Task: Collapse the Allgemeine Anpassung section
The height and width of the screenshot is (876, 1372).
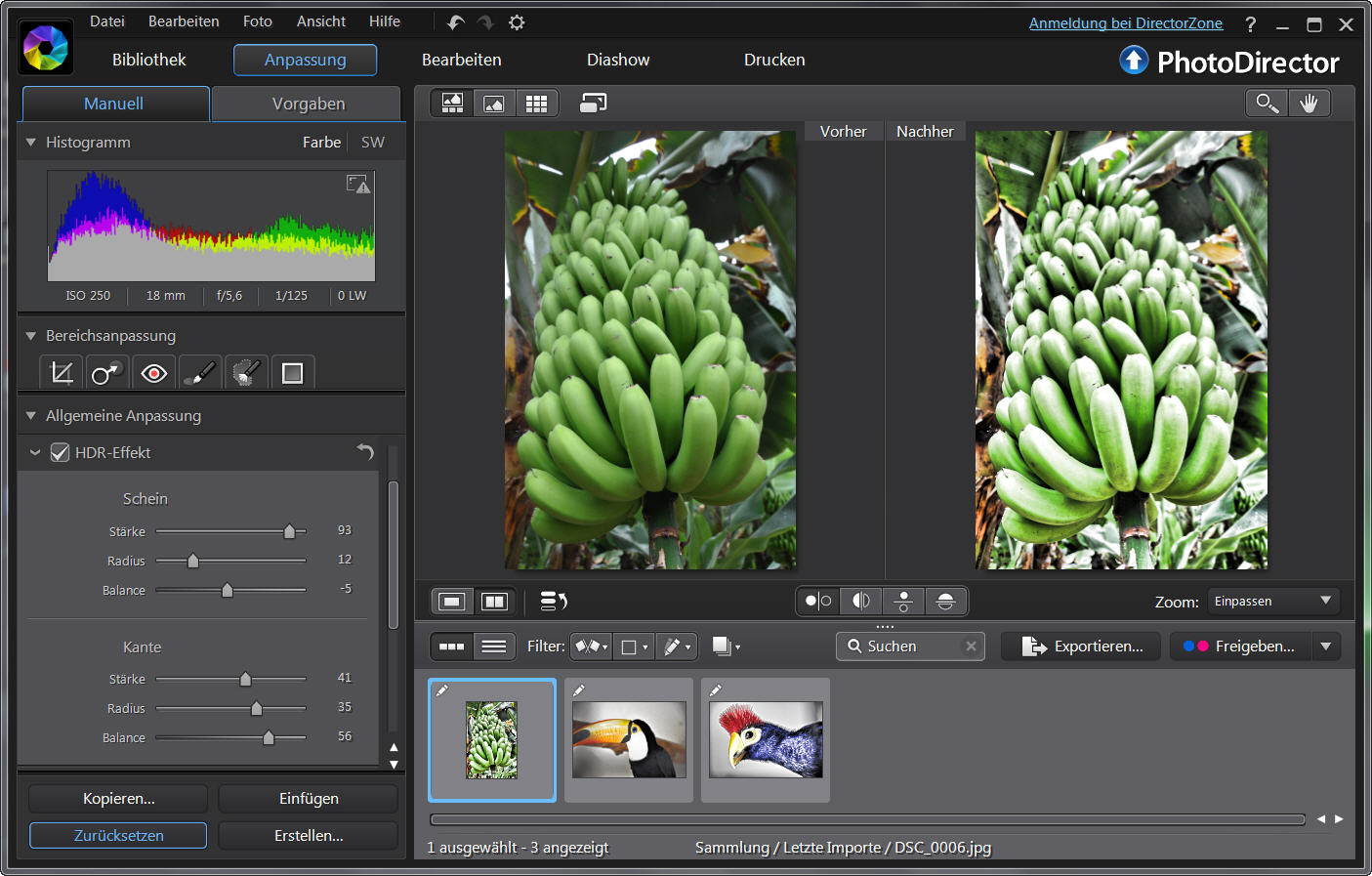Action: tap(31, 416)
